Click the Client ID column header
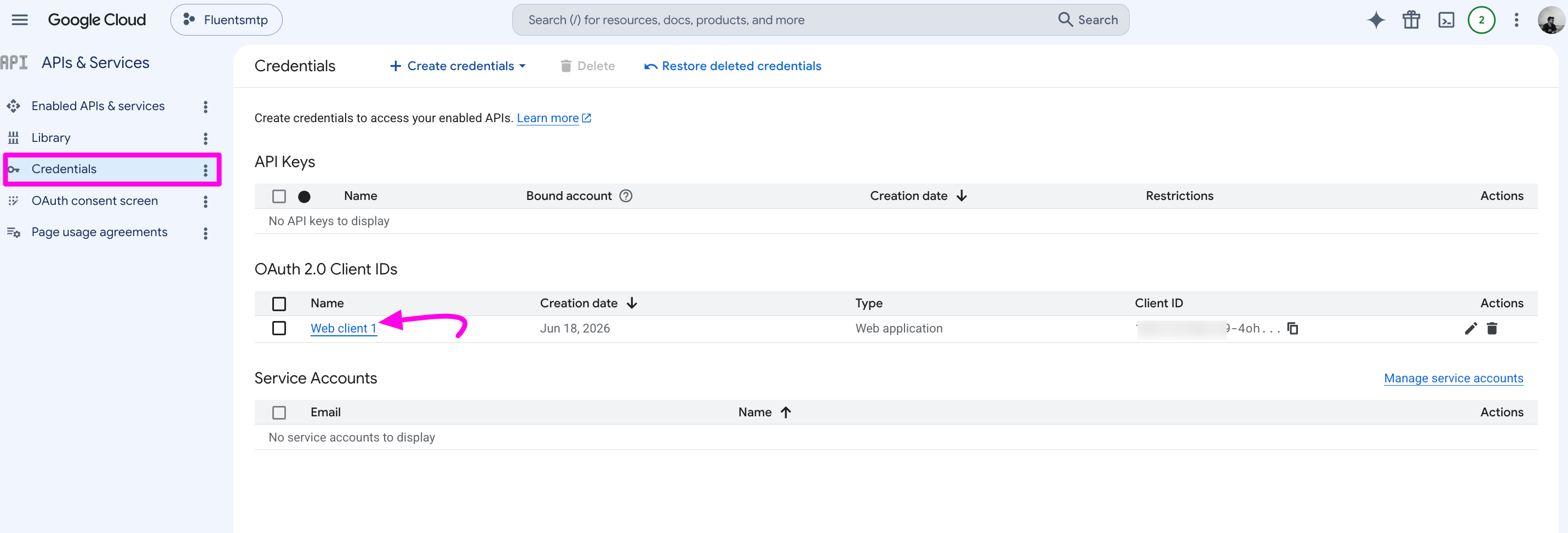Image resolution: width=1568 pixels, height=533 pixels. click(x=1159, y=303)
